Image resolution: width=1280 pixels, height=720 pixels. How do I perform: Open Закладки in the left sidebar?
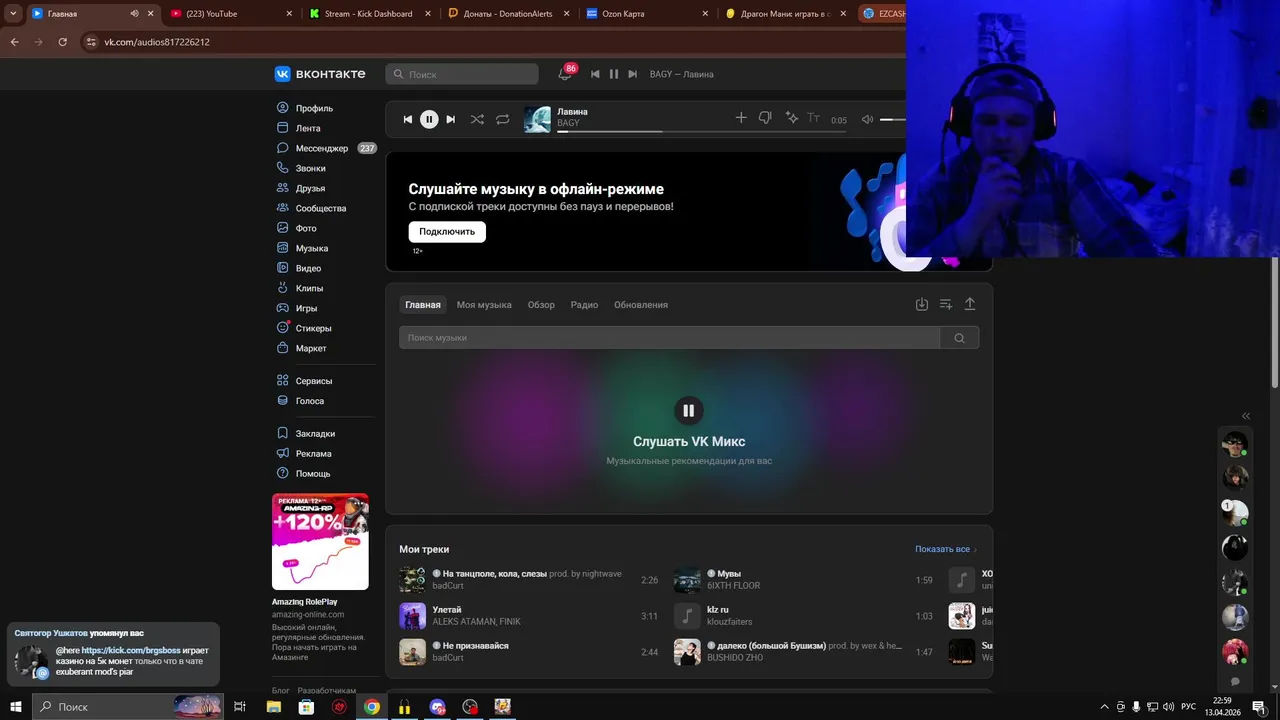pyautogui.click(x=315, y=434)
